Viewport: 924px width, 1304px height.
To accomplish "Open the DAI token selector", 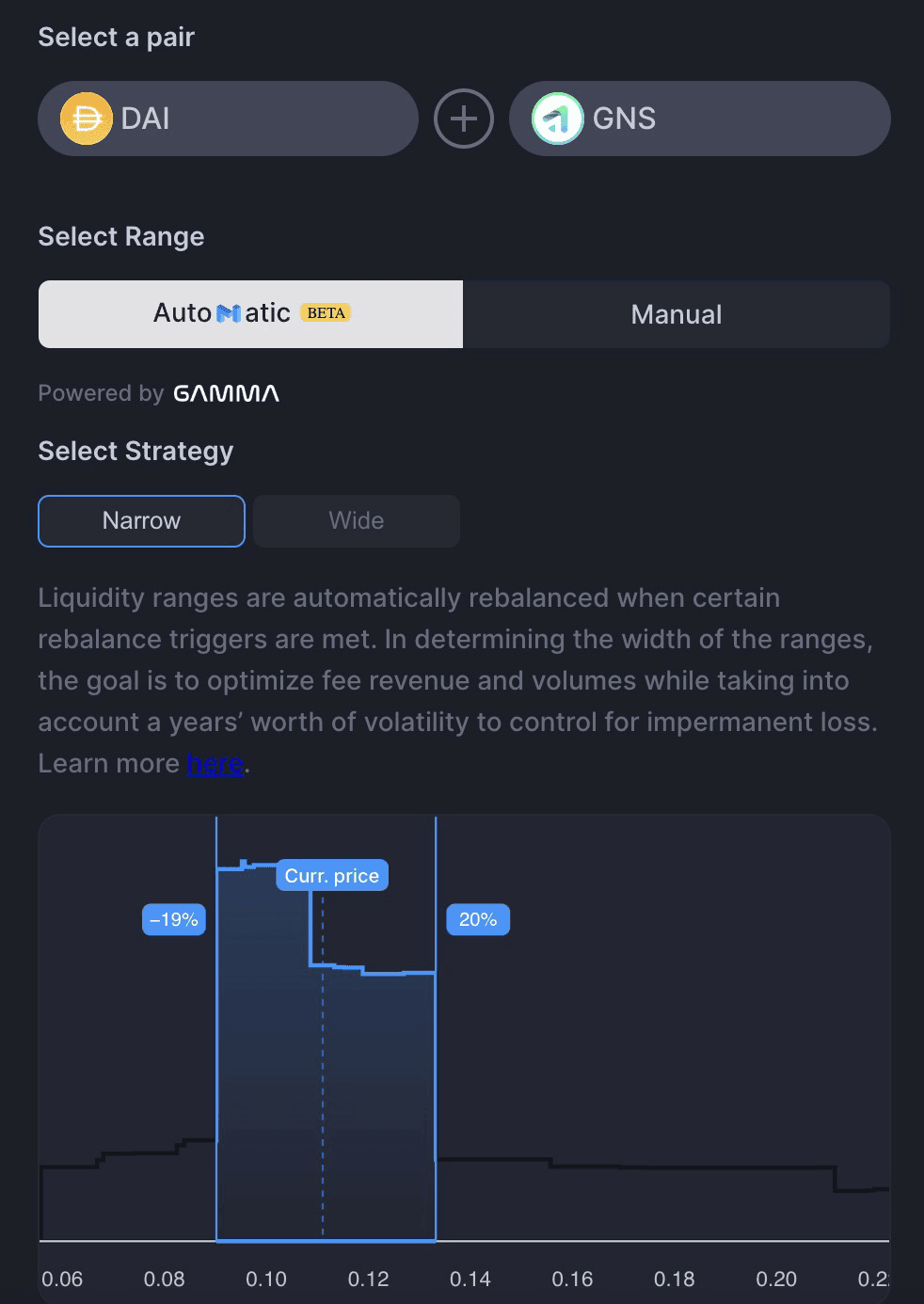I will 228,119.
